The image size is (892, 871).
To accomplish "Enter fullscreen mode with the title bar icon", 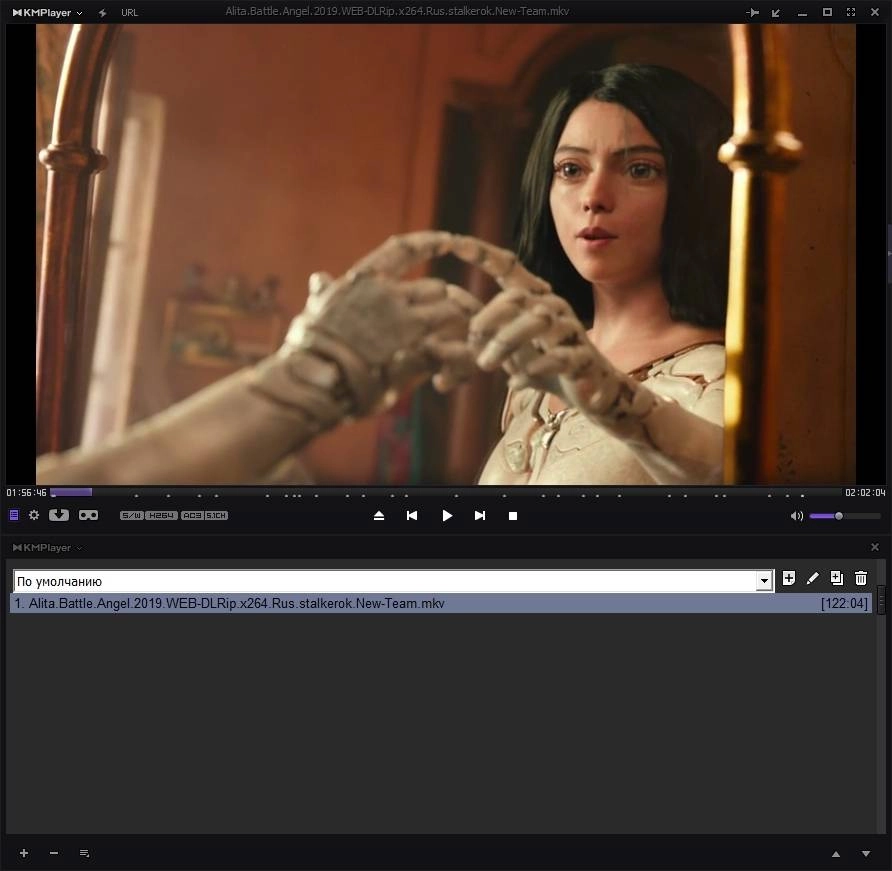I will tap(851, 13).
